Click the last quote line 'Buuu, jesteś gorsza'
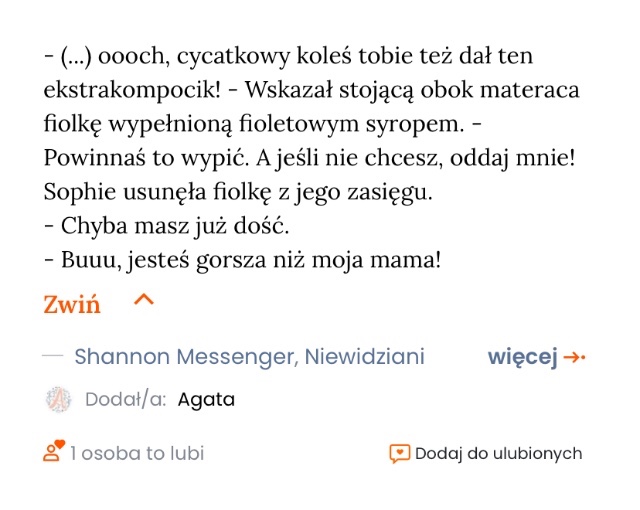640x510 pixels. (243, 261)
